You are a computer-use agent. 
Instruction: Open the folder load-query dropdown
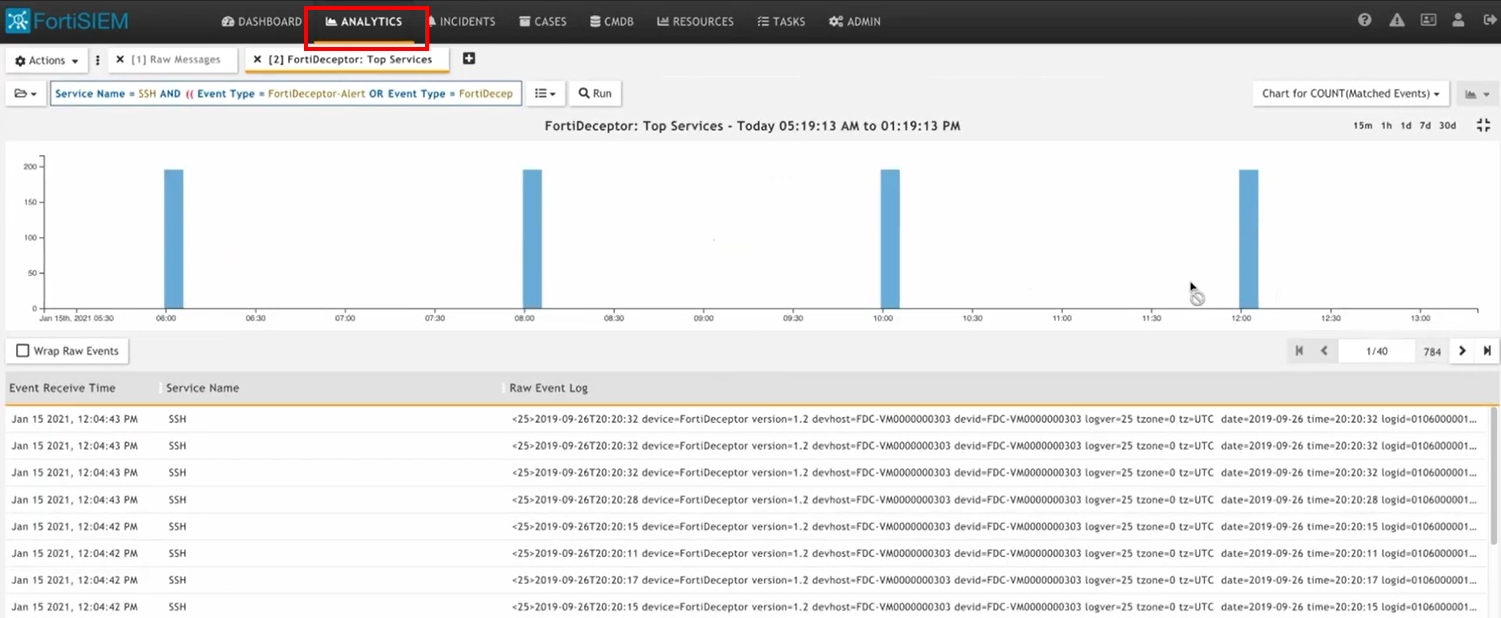point(25,94)
